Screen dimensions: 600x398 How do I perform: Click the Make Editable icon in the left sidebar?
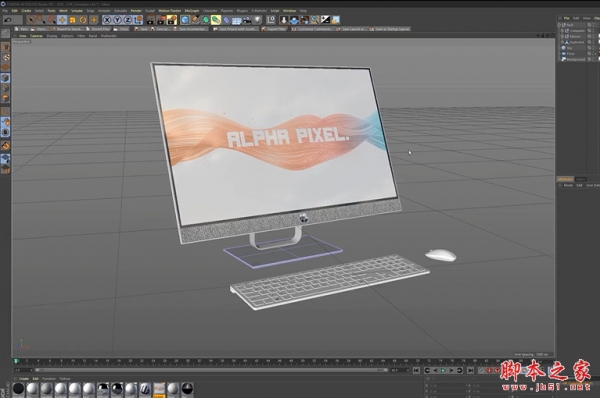tap(5, 47)
